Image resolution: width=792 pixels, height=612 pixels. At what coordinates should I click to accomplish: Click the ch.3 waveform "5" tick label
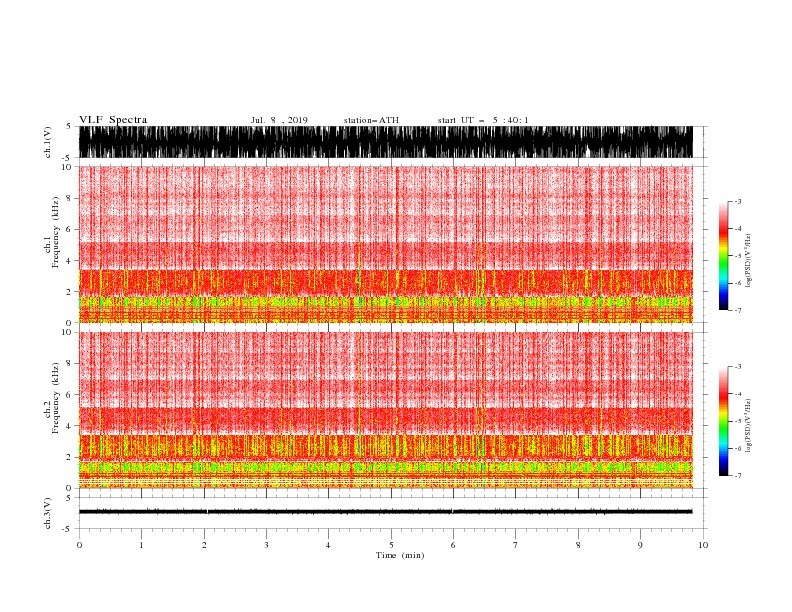[70, 498]
